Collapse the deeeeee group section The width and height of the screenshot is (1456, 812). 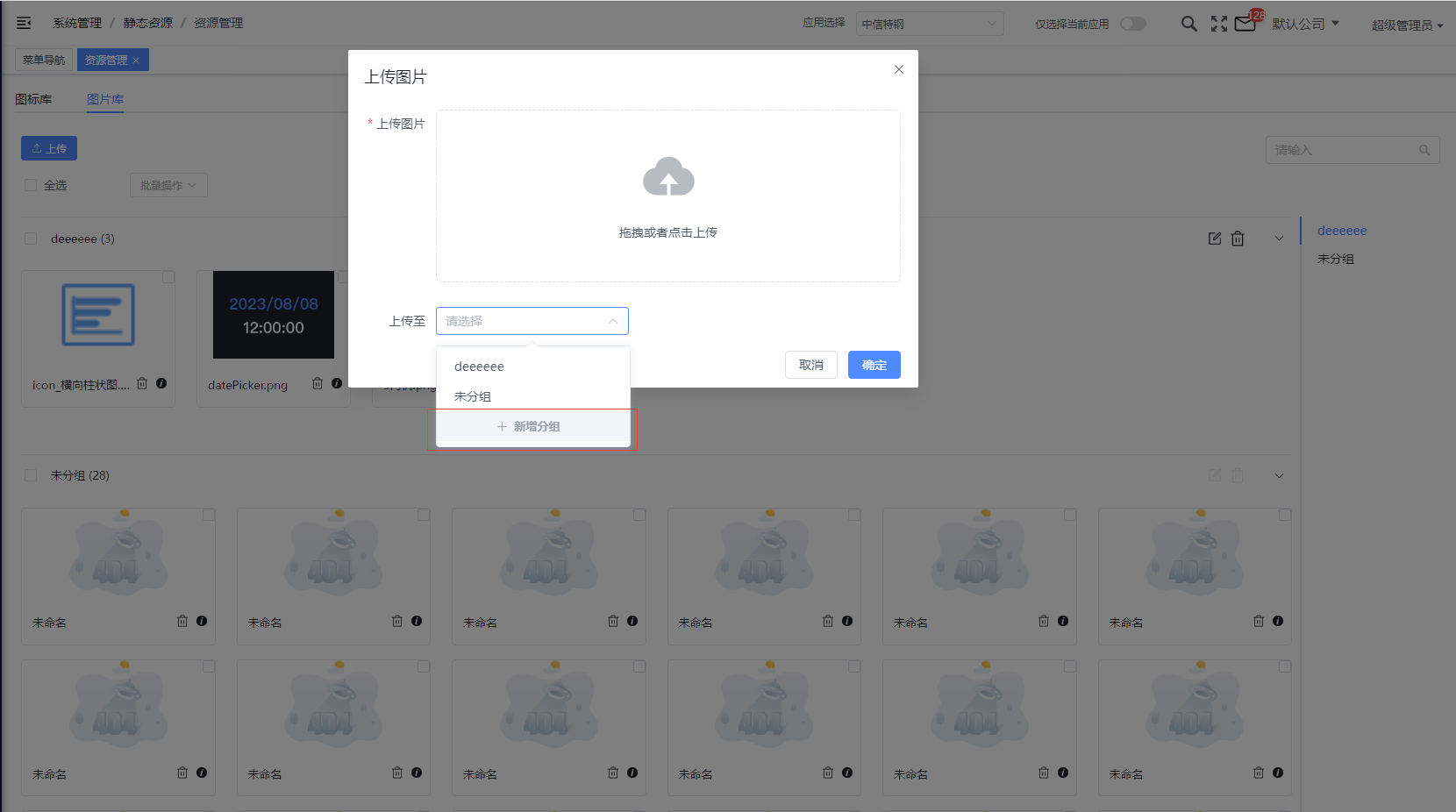point(1279,239)
